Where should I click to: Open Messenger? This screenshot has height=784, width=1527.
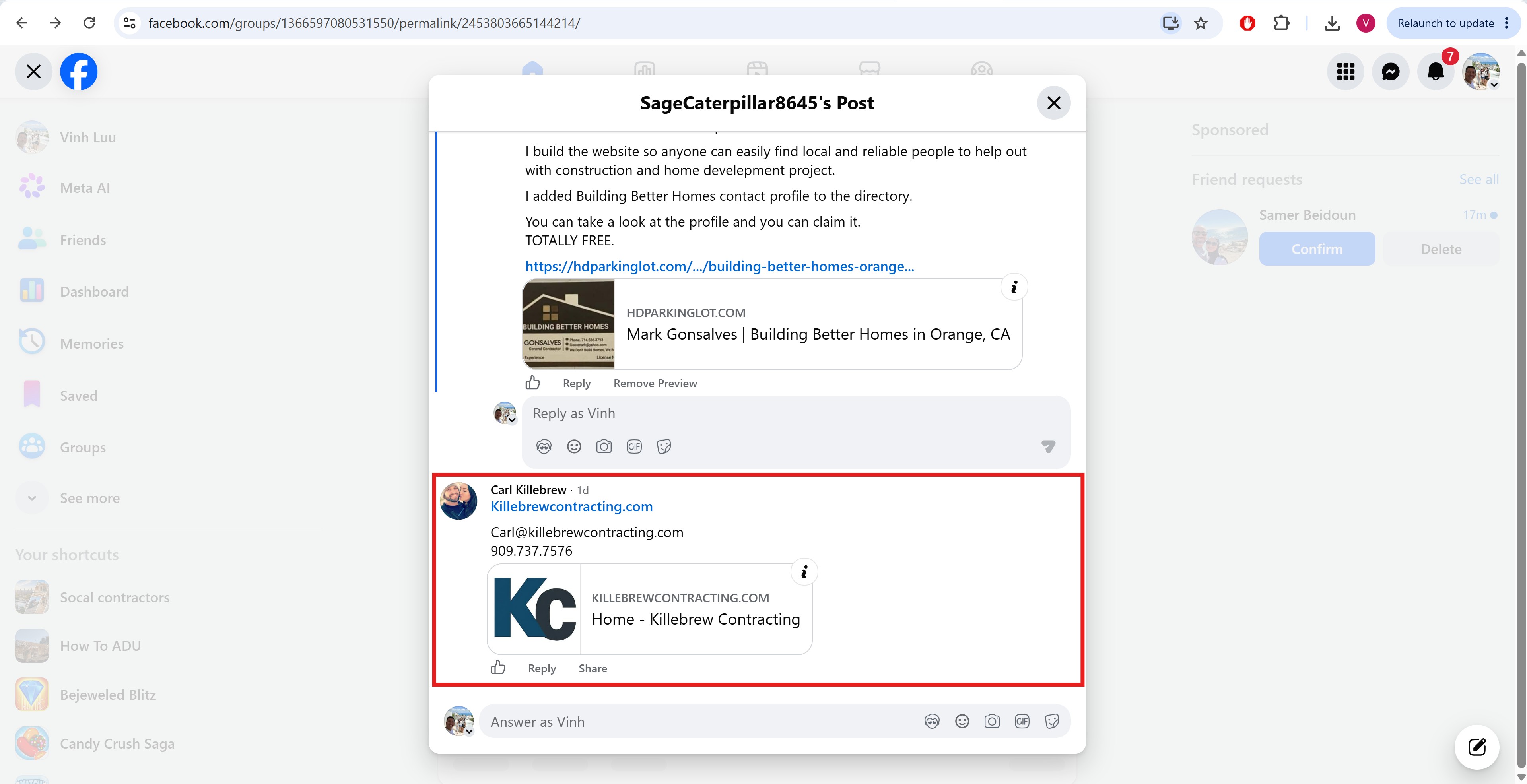[1391, 72]
